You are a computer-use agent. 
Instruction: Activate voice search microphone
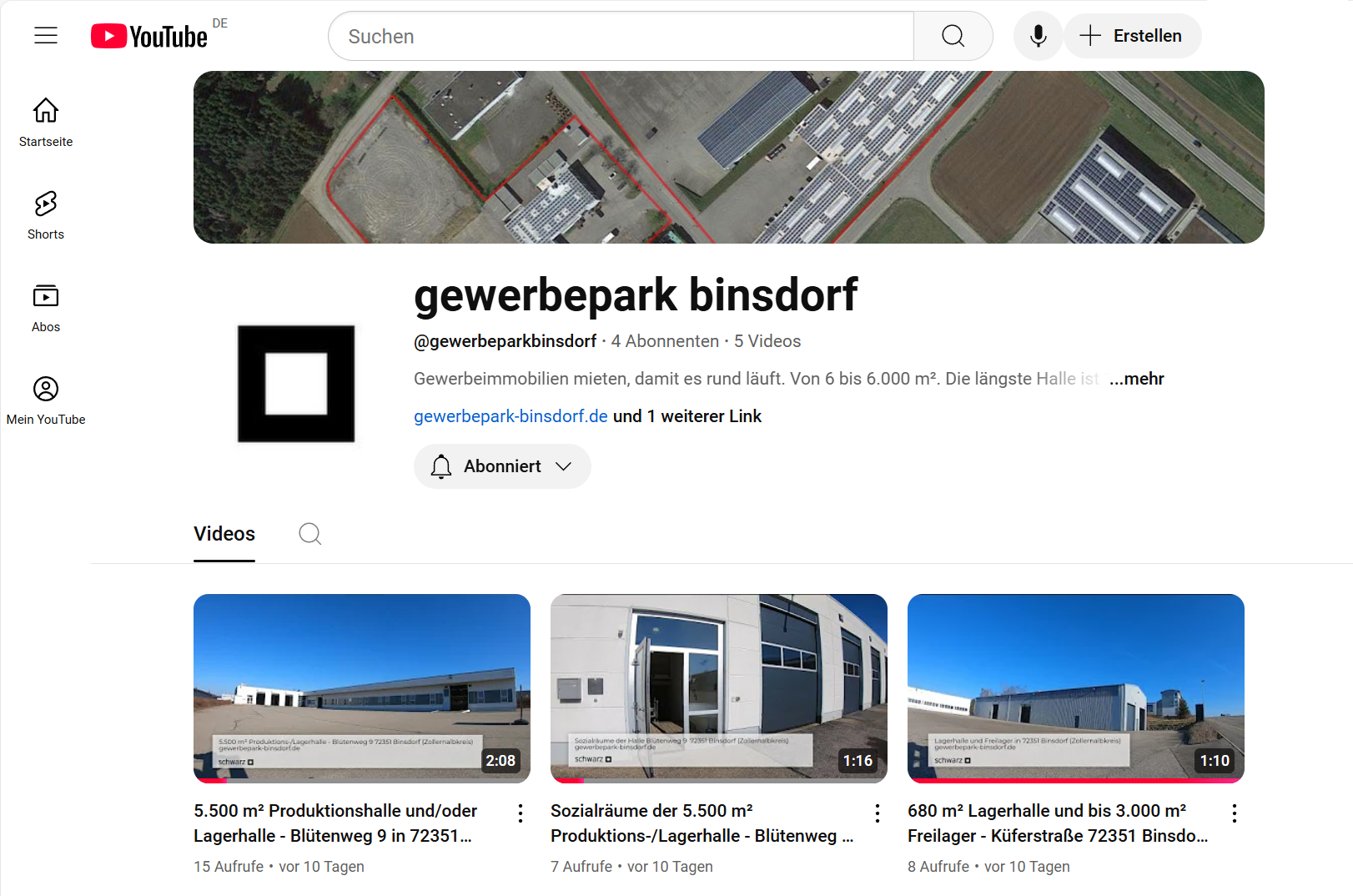[1038, 36]
